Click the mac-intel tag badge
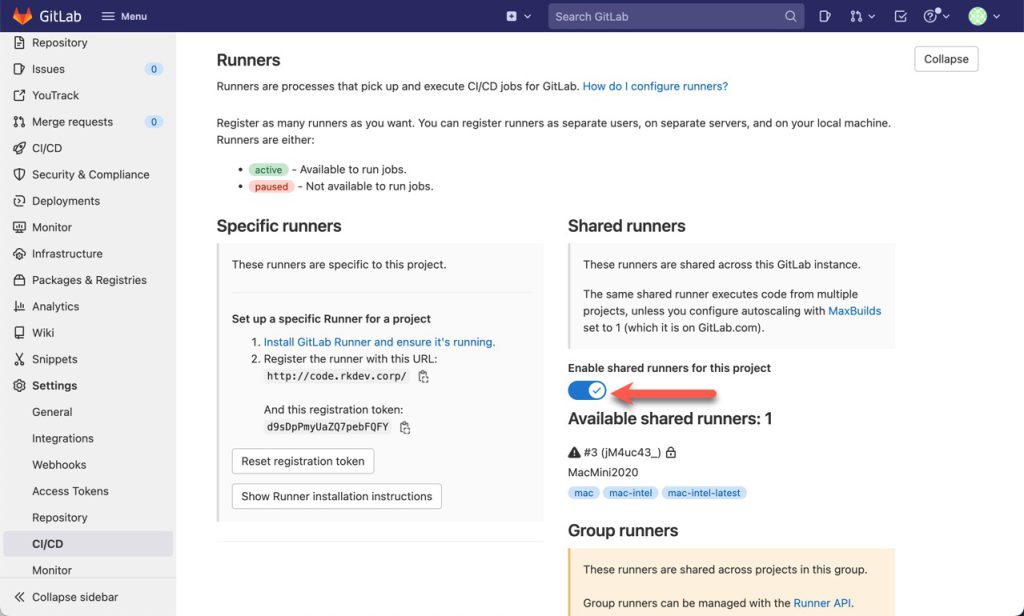This screenshot has width=1024, height=616. [x=630, y=493]
